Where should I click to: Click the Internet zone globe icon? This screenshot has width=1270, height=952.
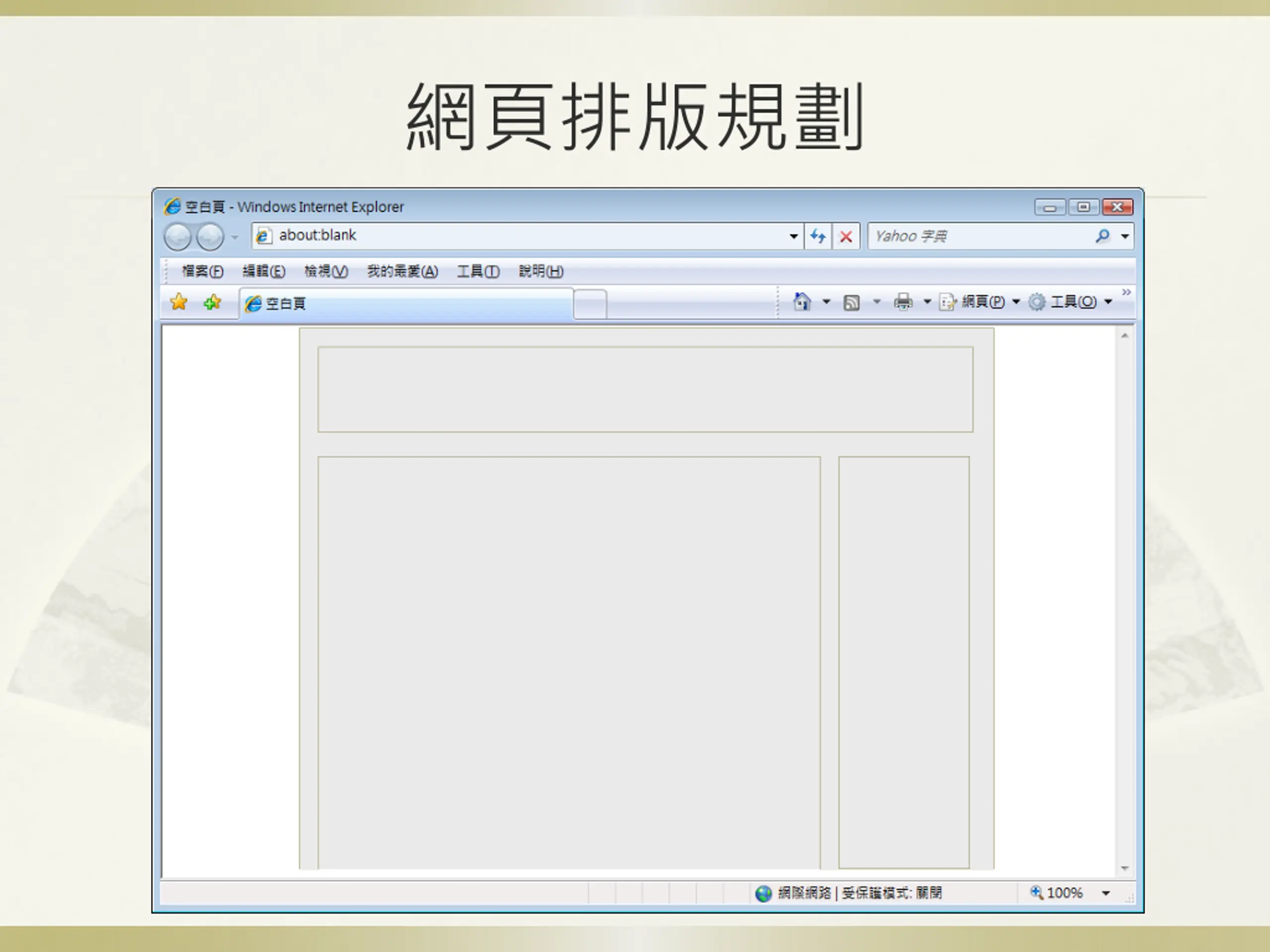763,893
